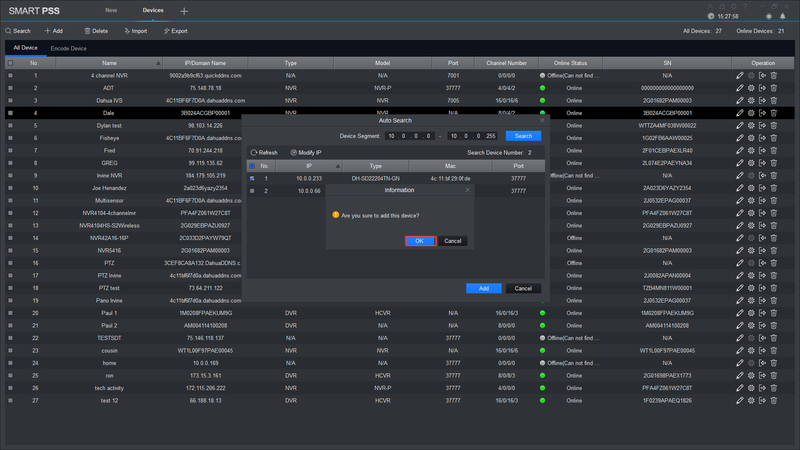
Task: Switch to the Encode Device tab
Action: pyautogui.click(x=69, y=48)
